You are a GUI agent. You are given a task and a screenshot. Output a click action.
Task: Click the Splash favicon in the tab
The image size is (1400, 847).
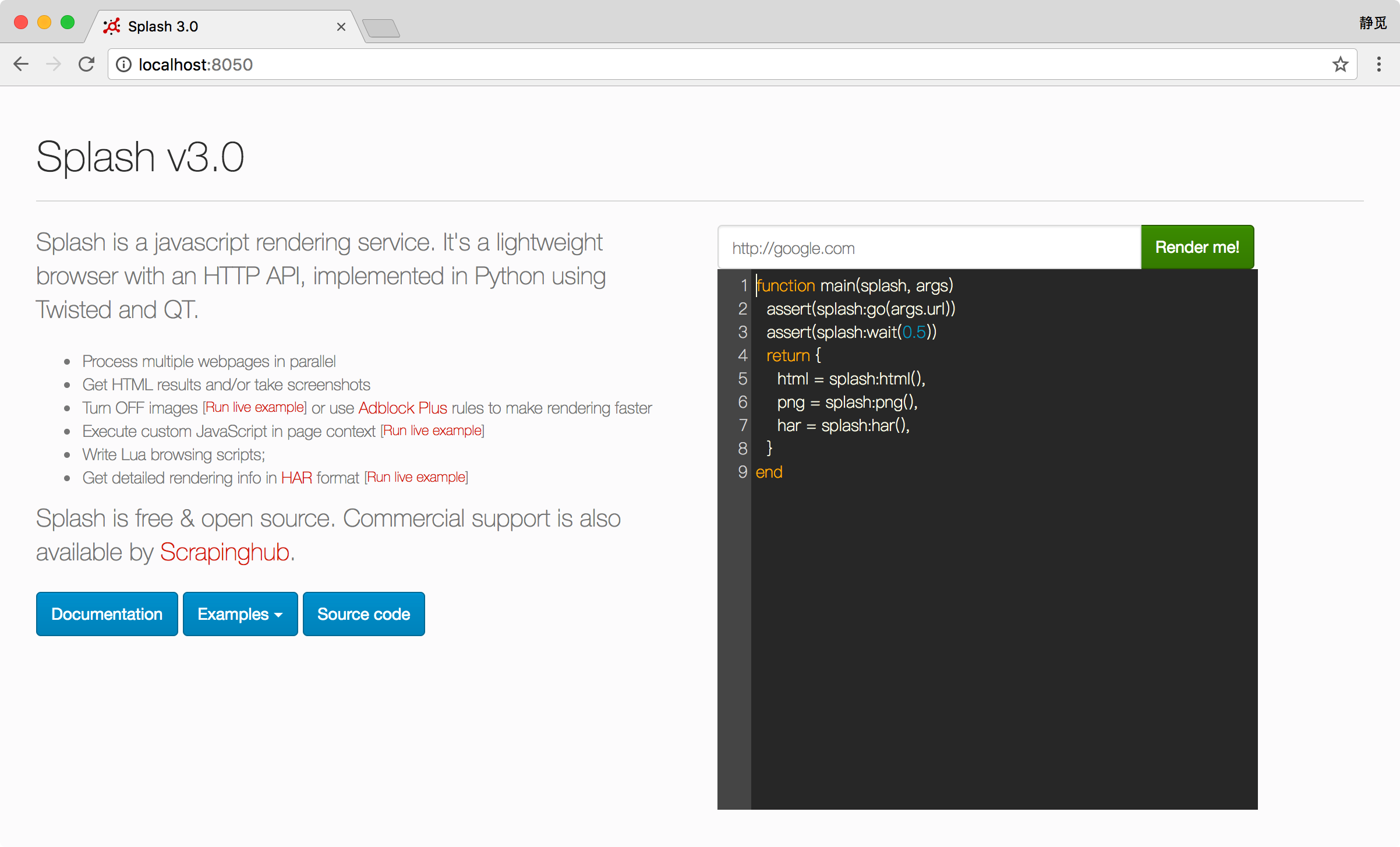click(x=111, y=26)
